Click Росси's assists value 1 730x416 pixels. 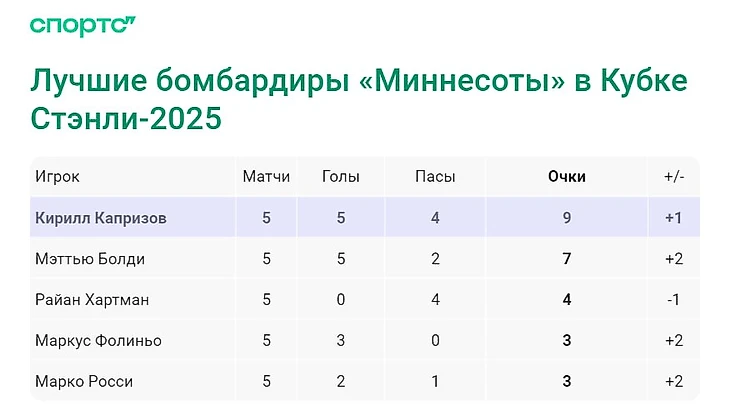pyautogui.click(x=435, y=382)
